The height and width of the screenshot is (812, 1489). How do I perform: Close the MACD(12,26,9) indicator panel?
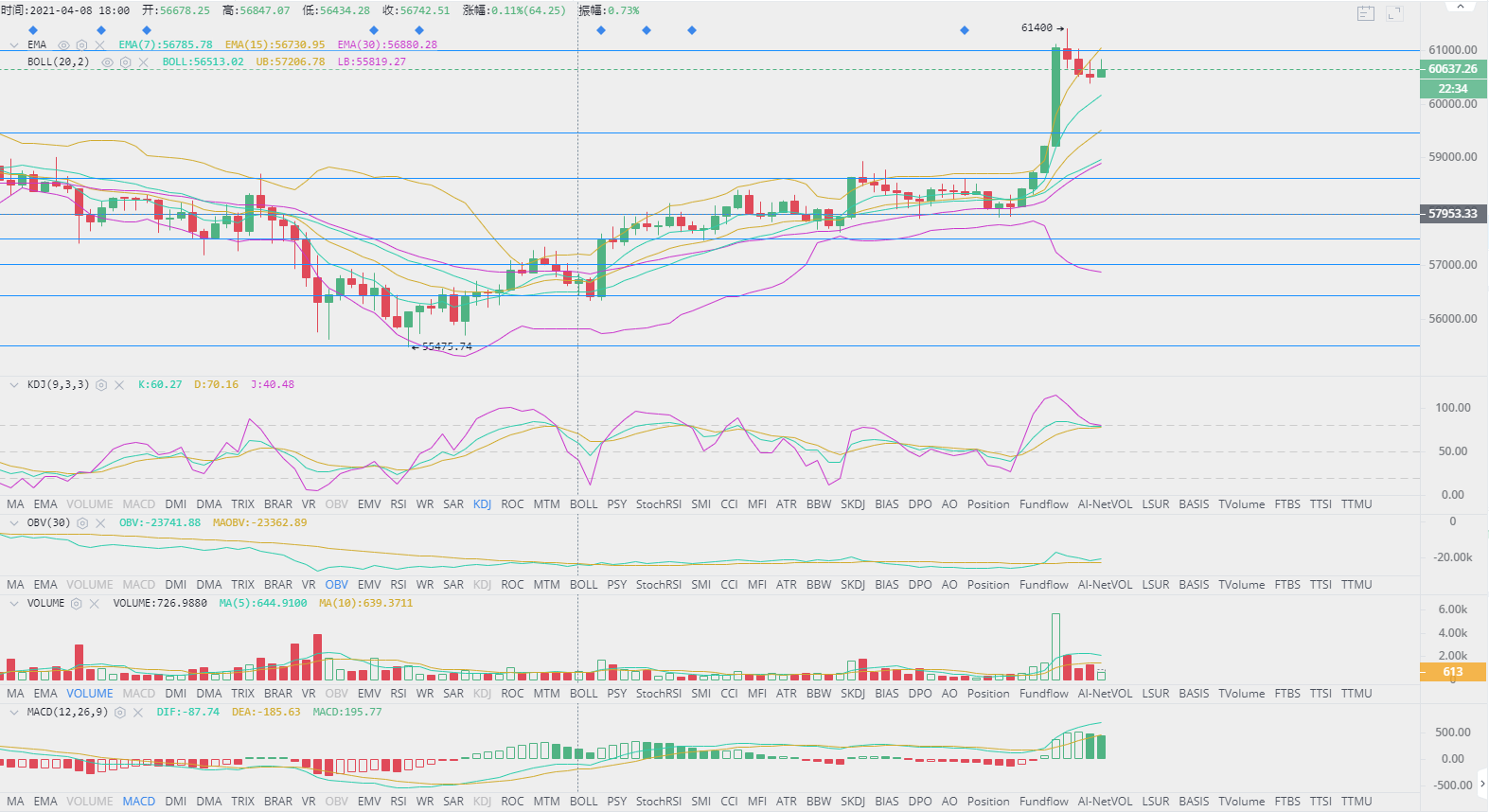(x=138, y=713)
